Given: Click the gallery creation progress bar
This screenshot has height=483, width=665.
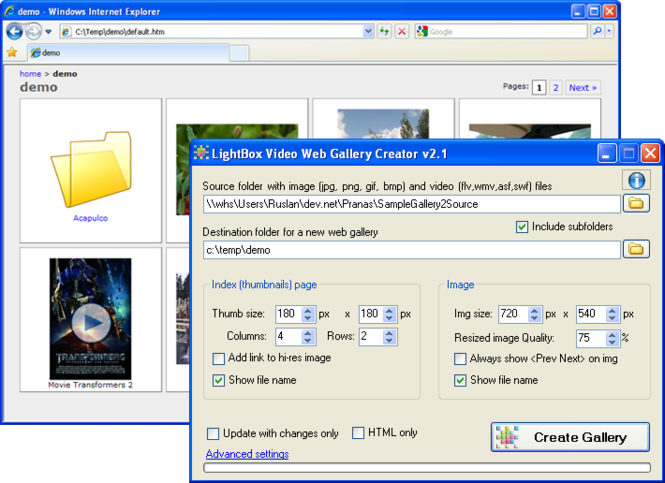Looking at the screenshot, I should tap(427, 468).
